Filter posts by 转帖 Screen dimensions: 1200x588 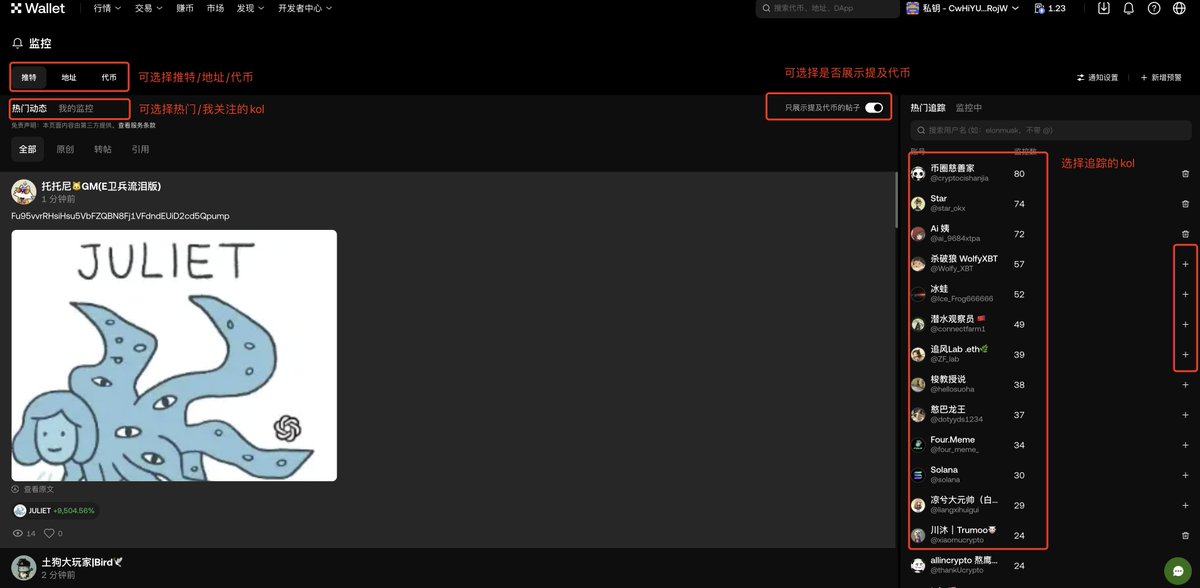(103, 149)
